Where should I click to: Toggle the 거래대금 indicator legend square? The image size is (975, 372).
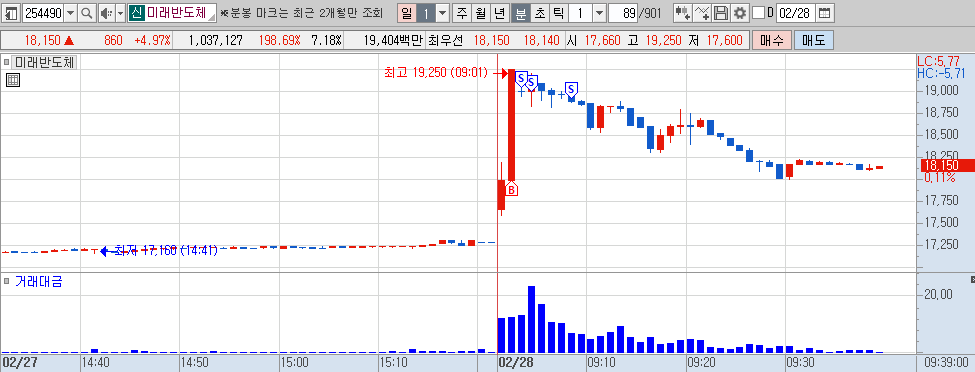tap(7, 281)
